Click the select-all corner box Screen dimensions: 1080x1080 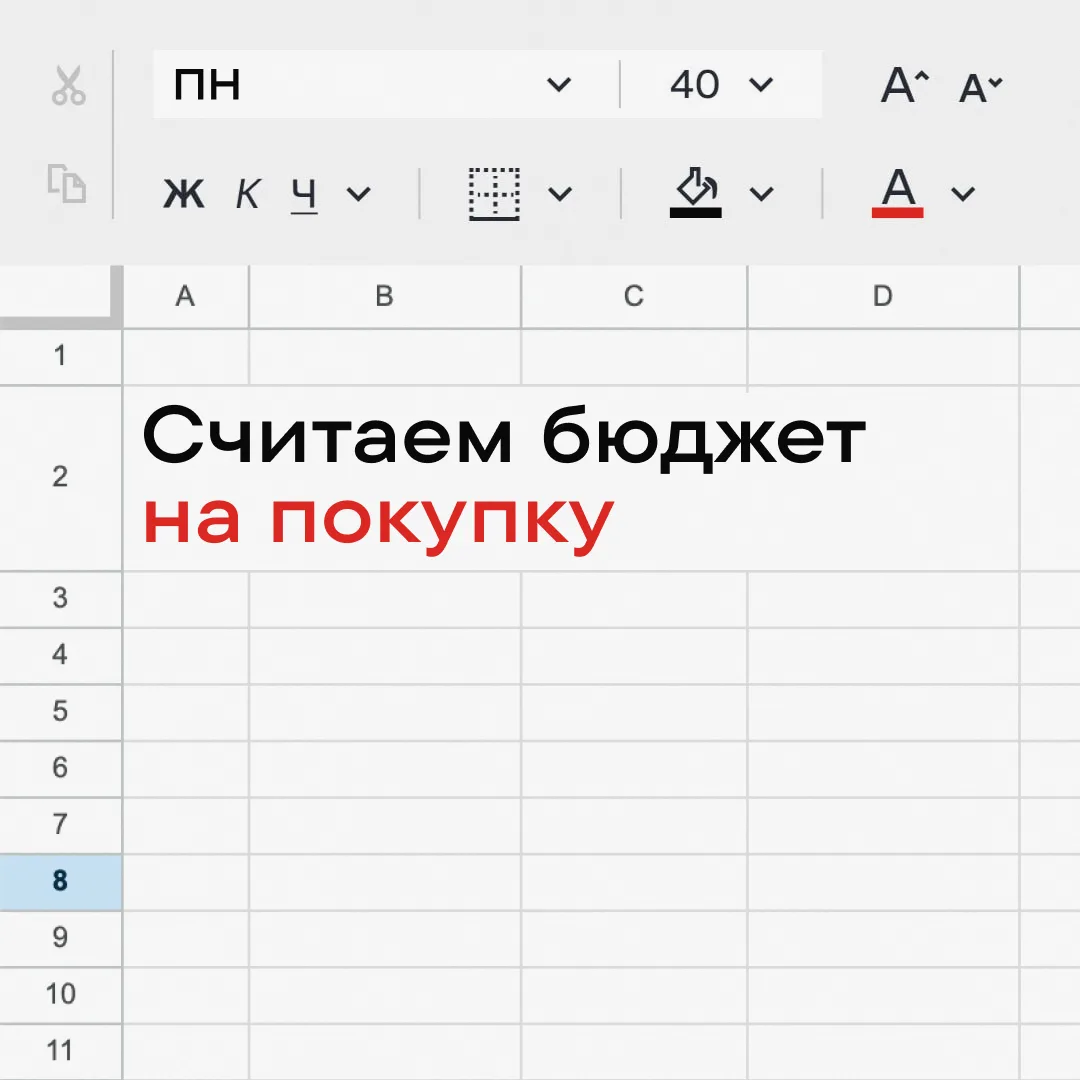[x=61, y=296]
